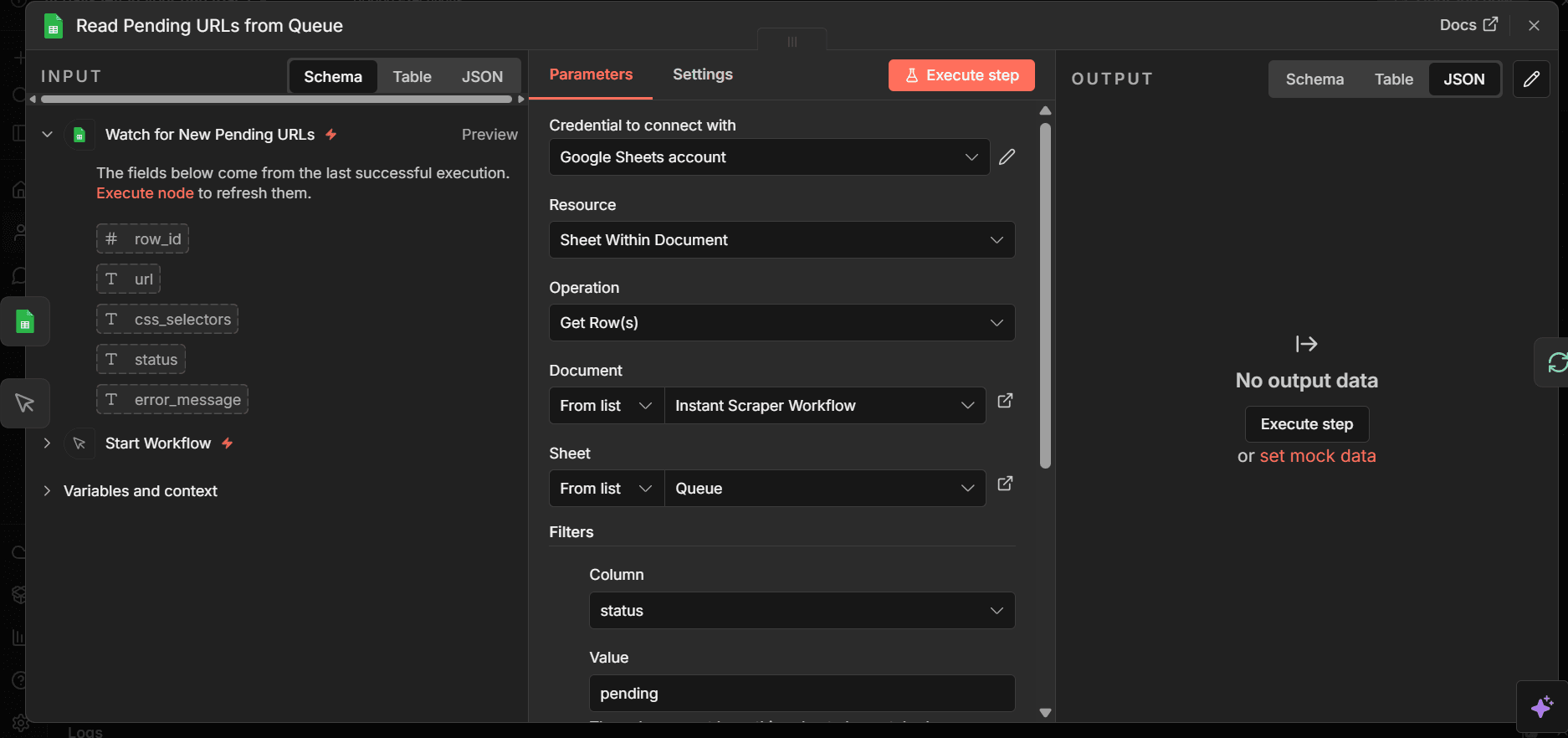Viewport: 1568px width, 738px height.
Task: Open the AI assistant sparkle button
Action: (1542, 707)
